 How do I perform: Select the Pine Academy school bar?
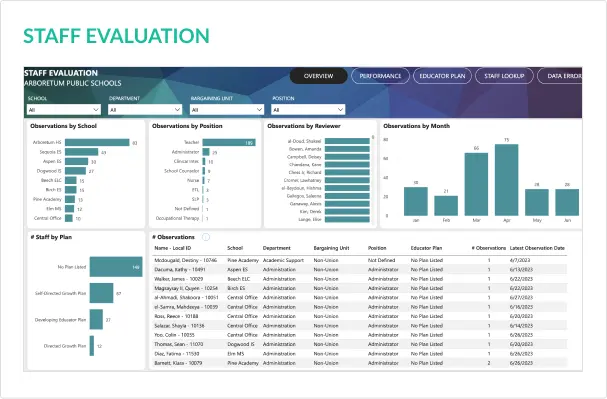click(70, 199)
